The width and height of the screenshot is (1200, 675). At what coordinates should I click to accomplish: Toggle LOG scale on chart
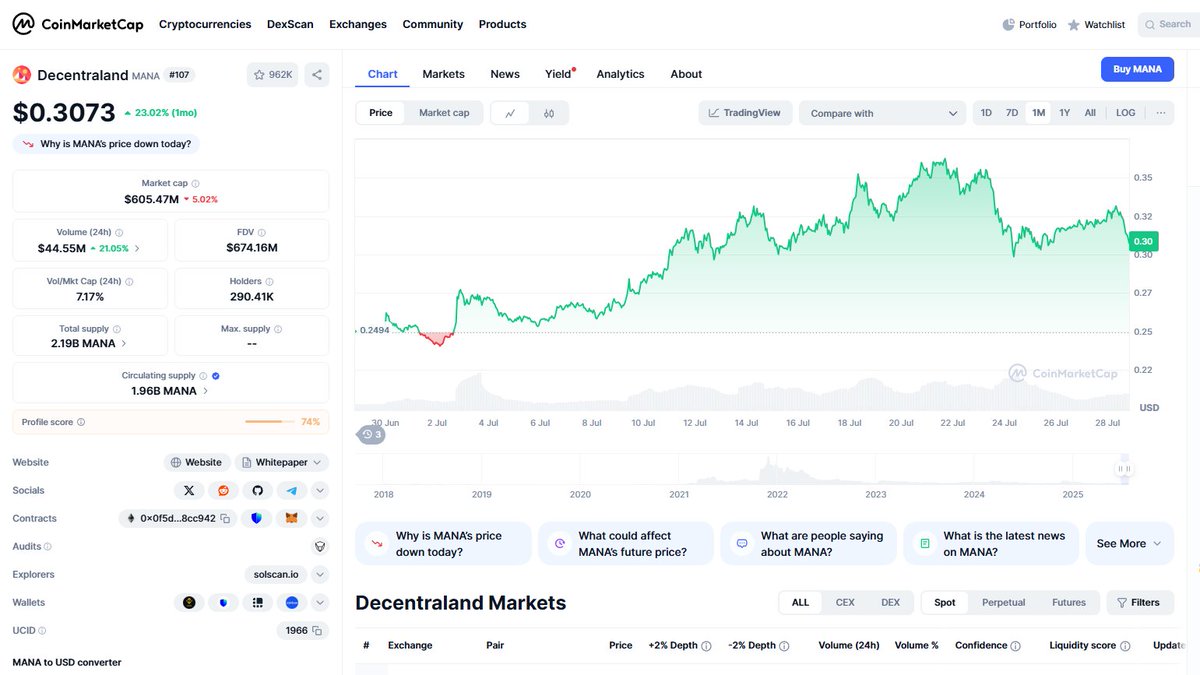click(x=1126, y=113)
